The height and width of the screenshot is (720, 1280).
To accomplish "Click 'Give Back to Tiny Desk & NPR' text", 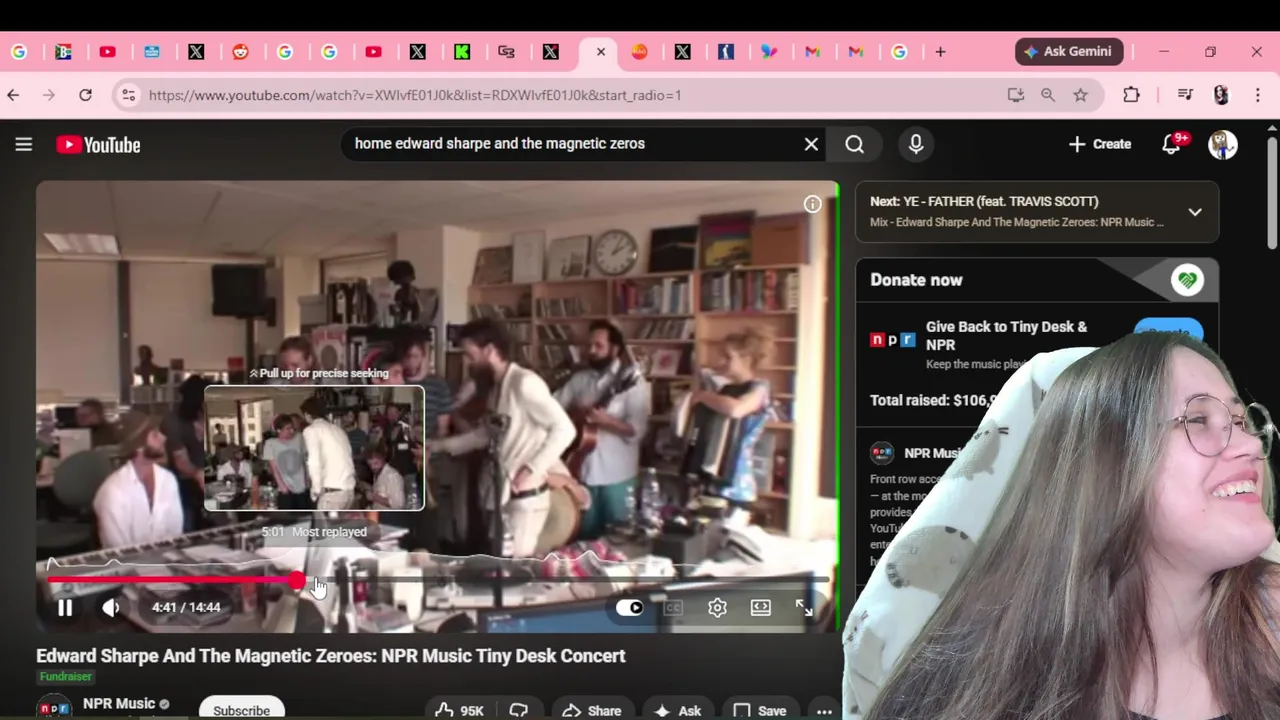I will (1006, 336).
